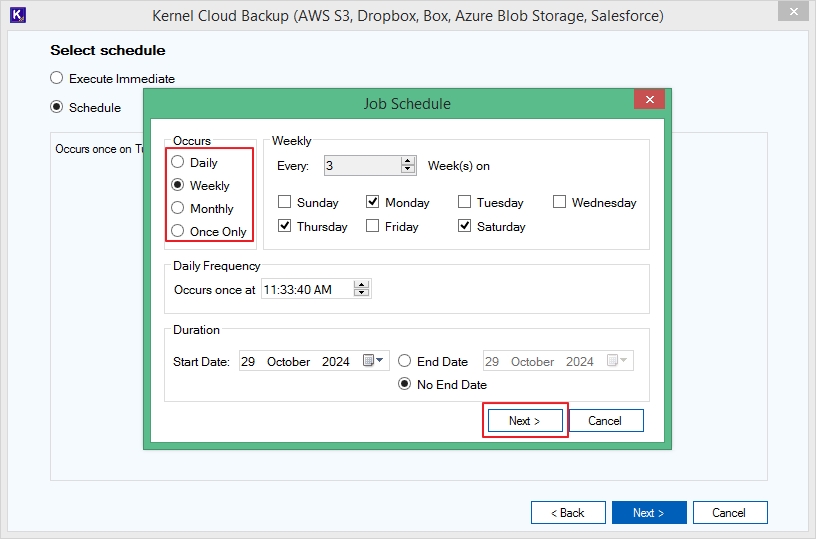Select the End Date radio button
The image size is (816, 539).
click(404, 361)
